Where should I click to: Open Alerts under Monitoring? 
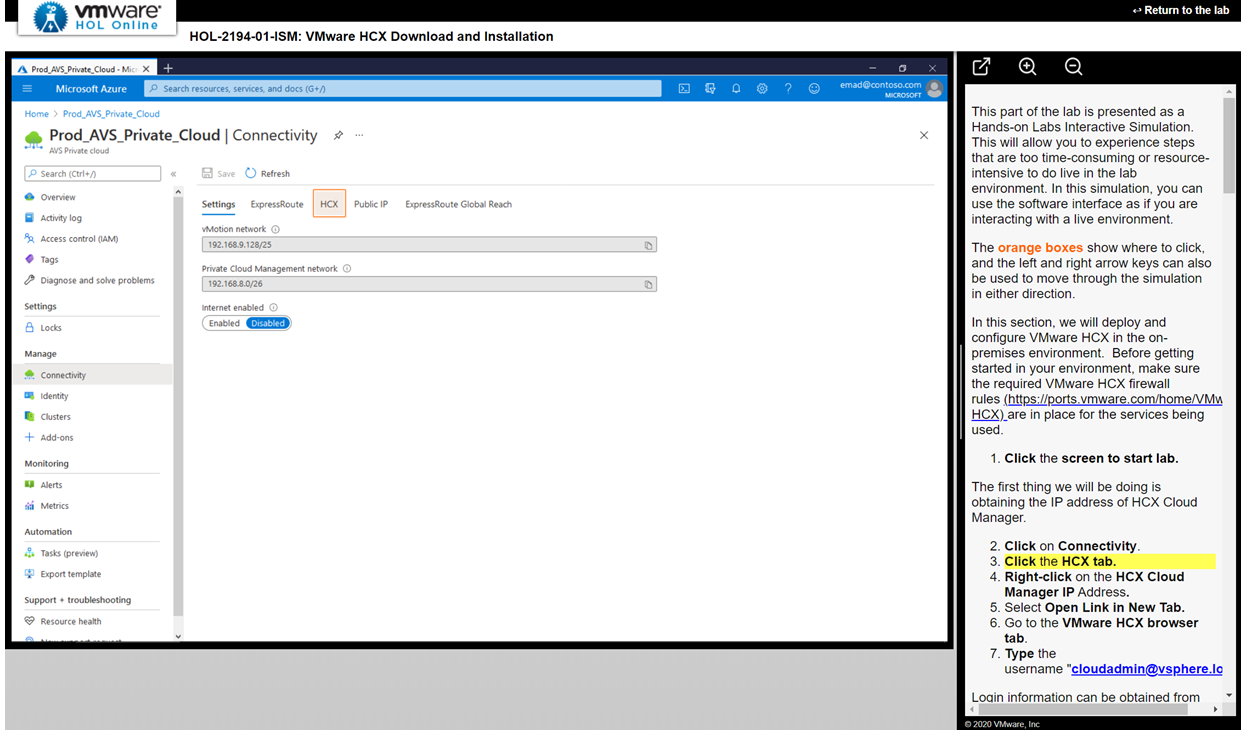51,485
